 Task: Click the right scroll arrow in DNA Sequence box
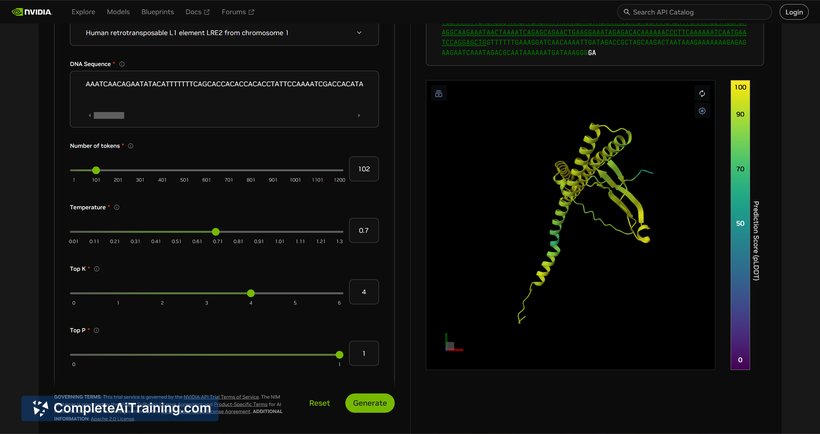(x=359, y=116)
